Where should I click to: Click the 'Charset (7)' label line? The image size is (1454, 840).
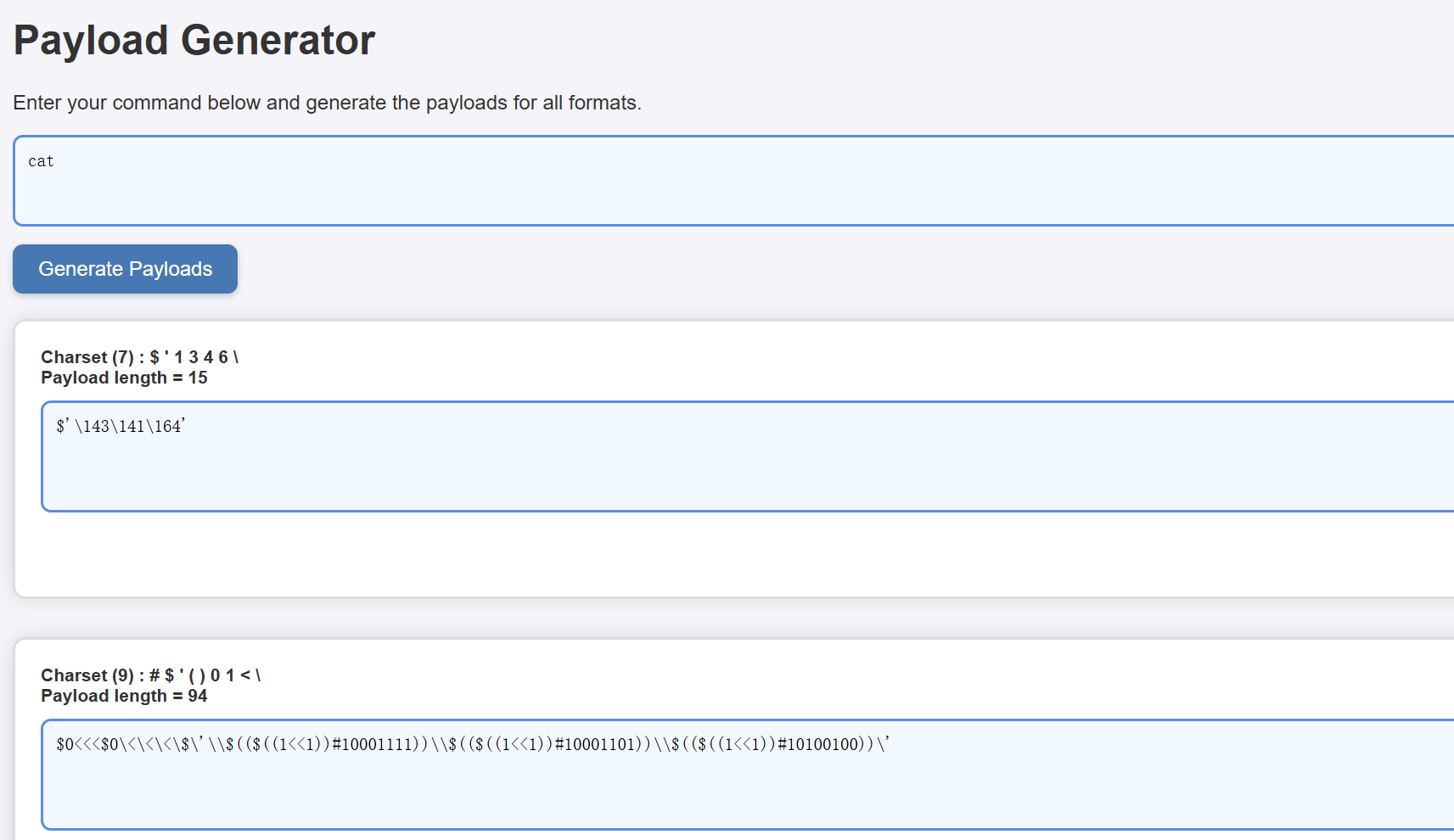tap(140, 357)
